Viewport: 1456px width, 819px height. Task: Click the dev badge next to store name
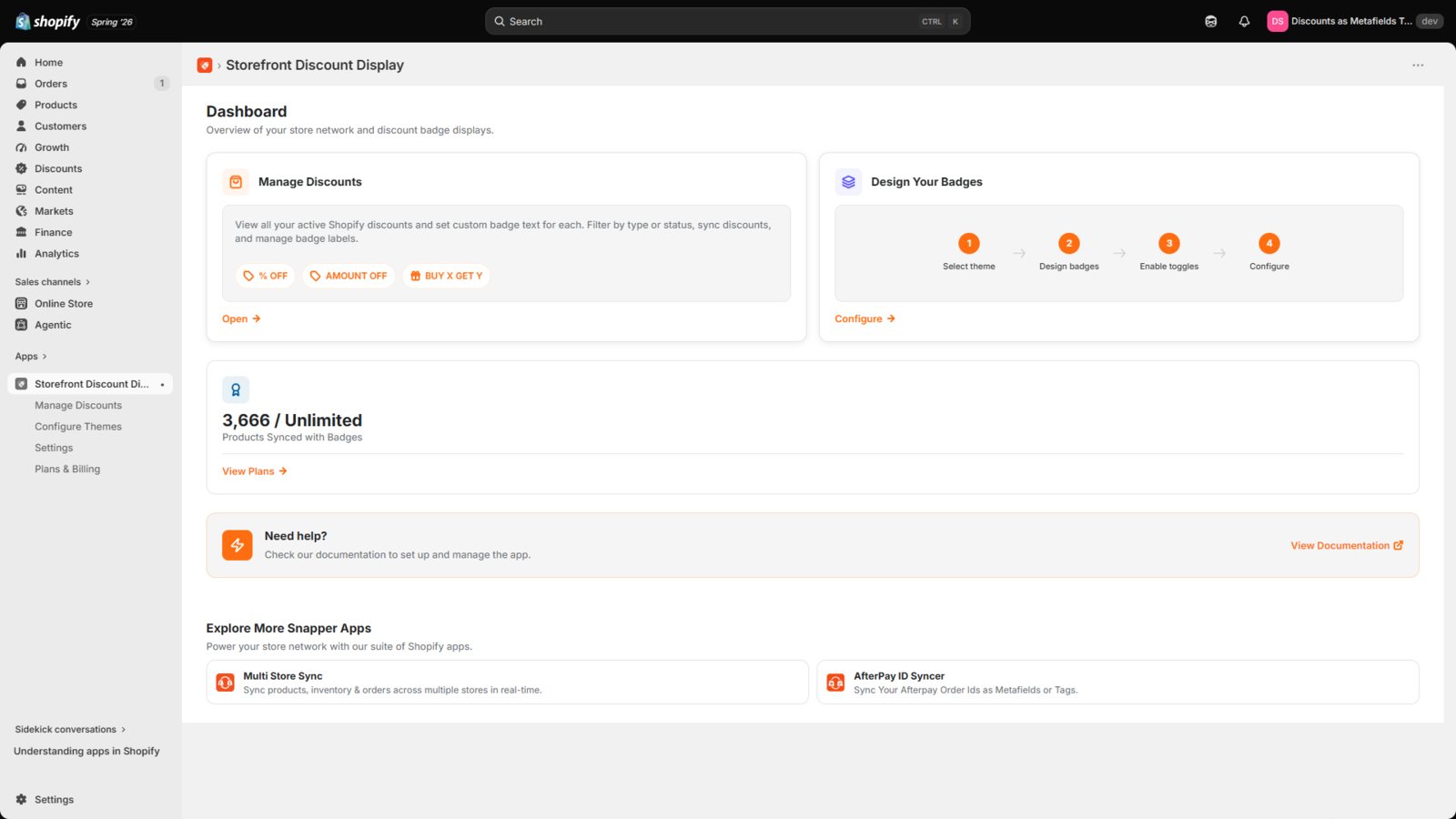point(1430,21)
